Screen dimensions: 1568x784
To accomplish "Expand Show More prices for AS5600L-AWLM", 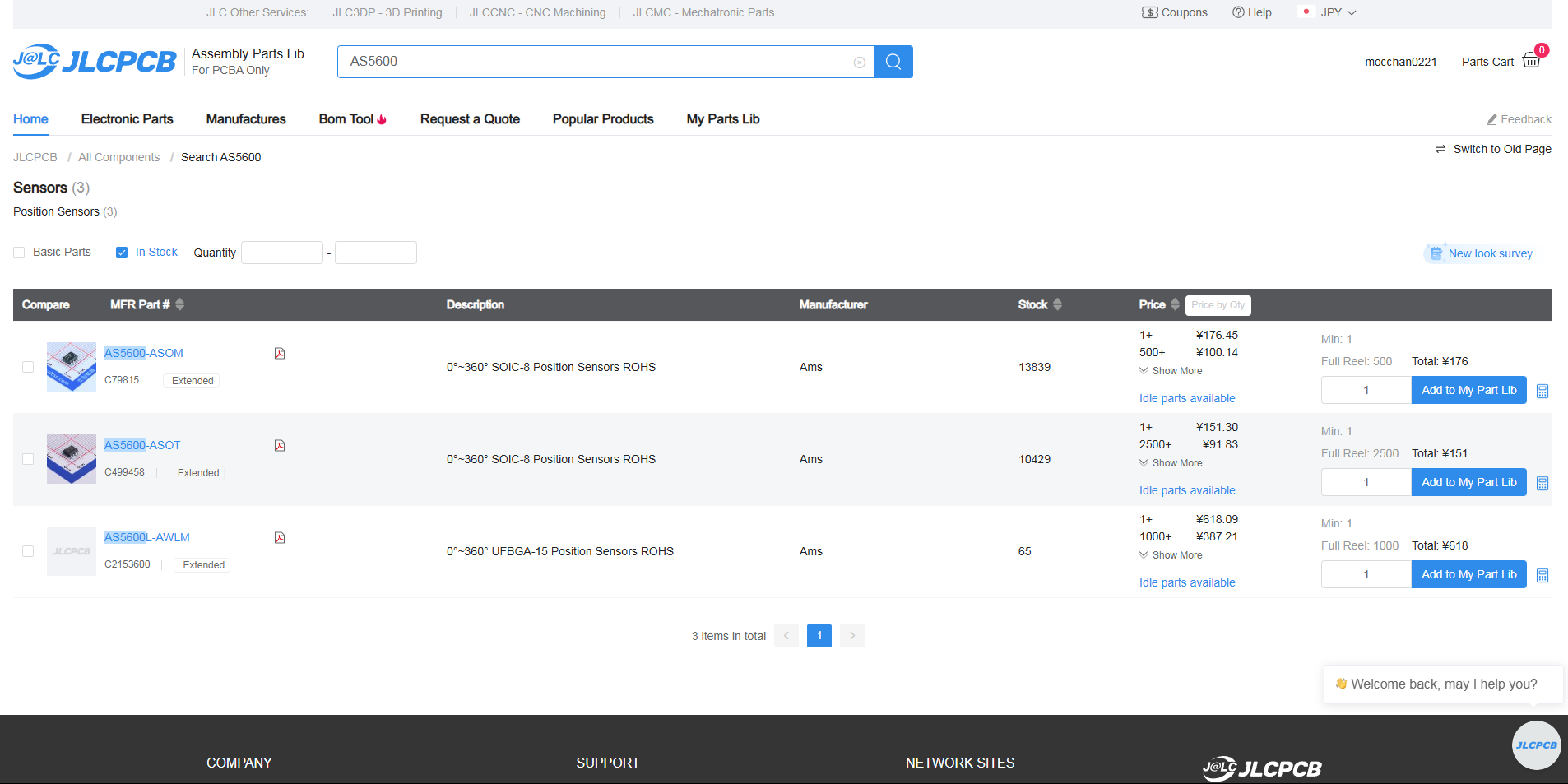I will 1171,555.
